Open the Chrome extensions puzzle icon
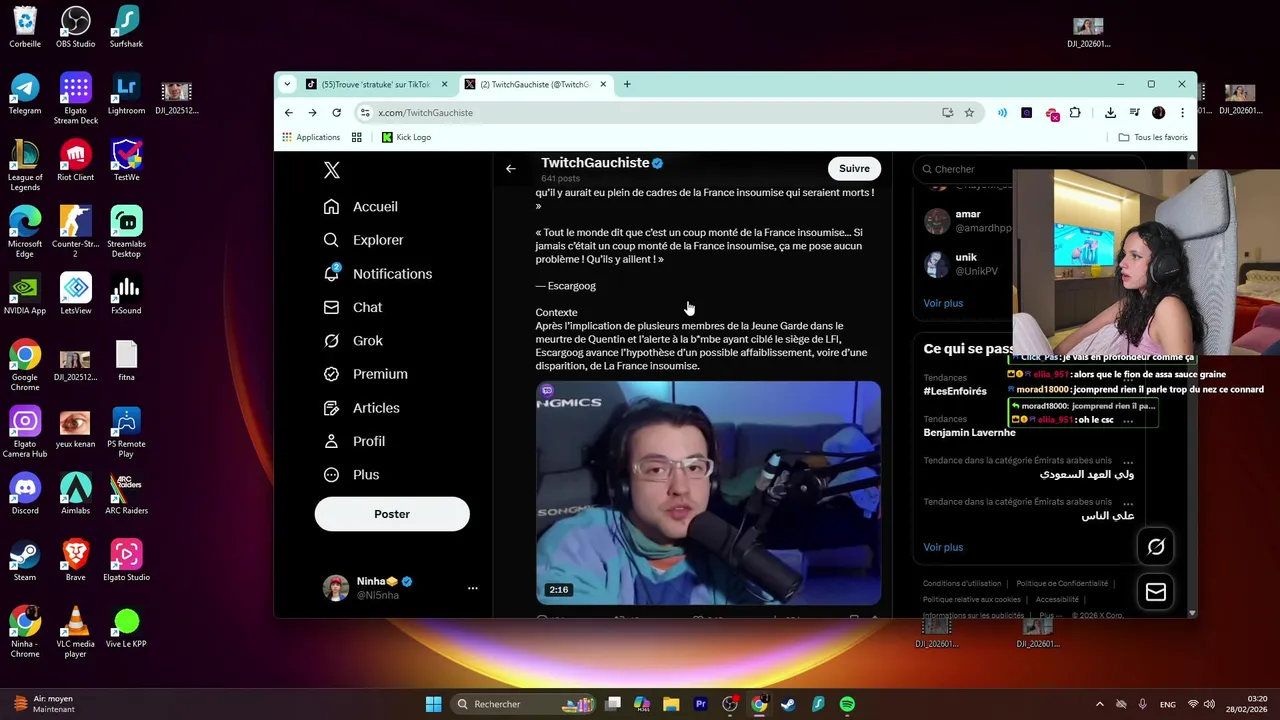 pyautogui.click(x=1075, y=113)
